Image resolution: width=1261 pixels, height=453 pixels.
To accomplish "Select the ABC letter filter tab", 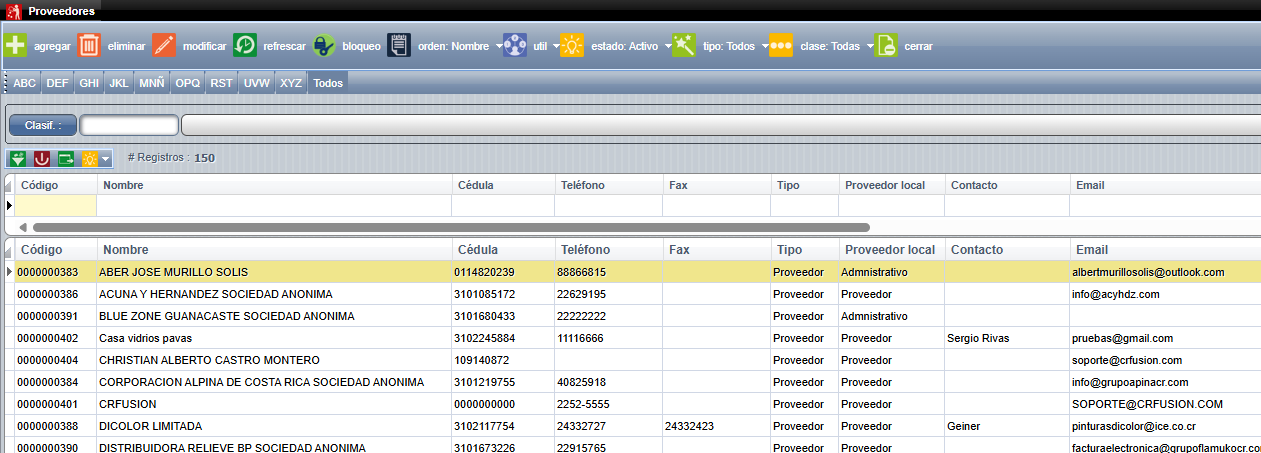I will [x=25, y=83].
